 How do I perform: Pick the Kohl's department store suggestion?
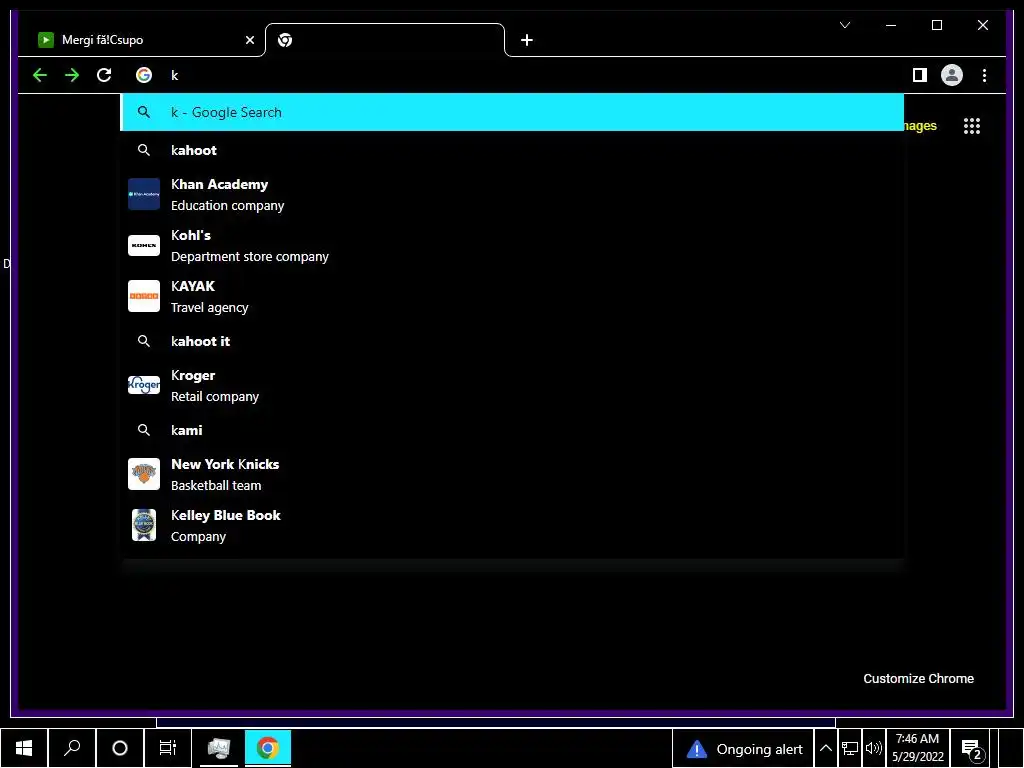click(x=513, y=246)
